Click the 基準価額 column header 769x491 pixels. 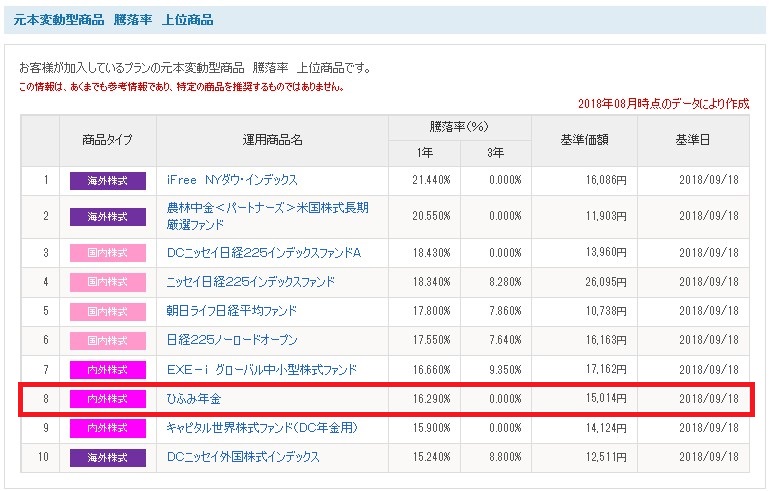click(585, 140)
